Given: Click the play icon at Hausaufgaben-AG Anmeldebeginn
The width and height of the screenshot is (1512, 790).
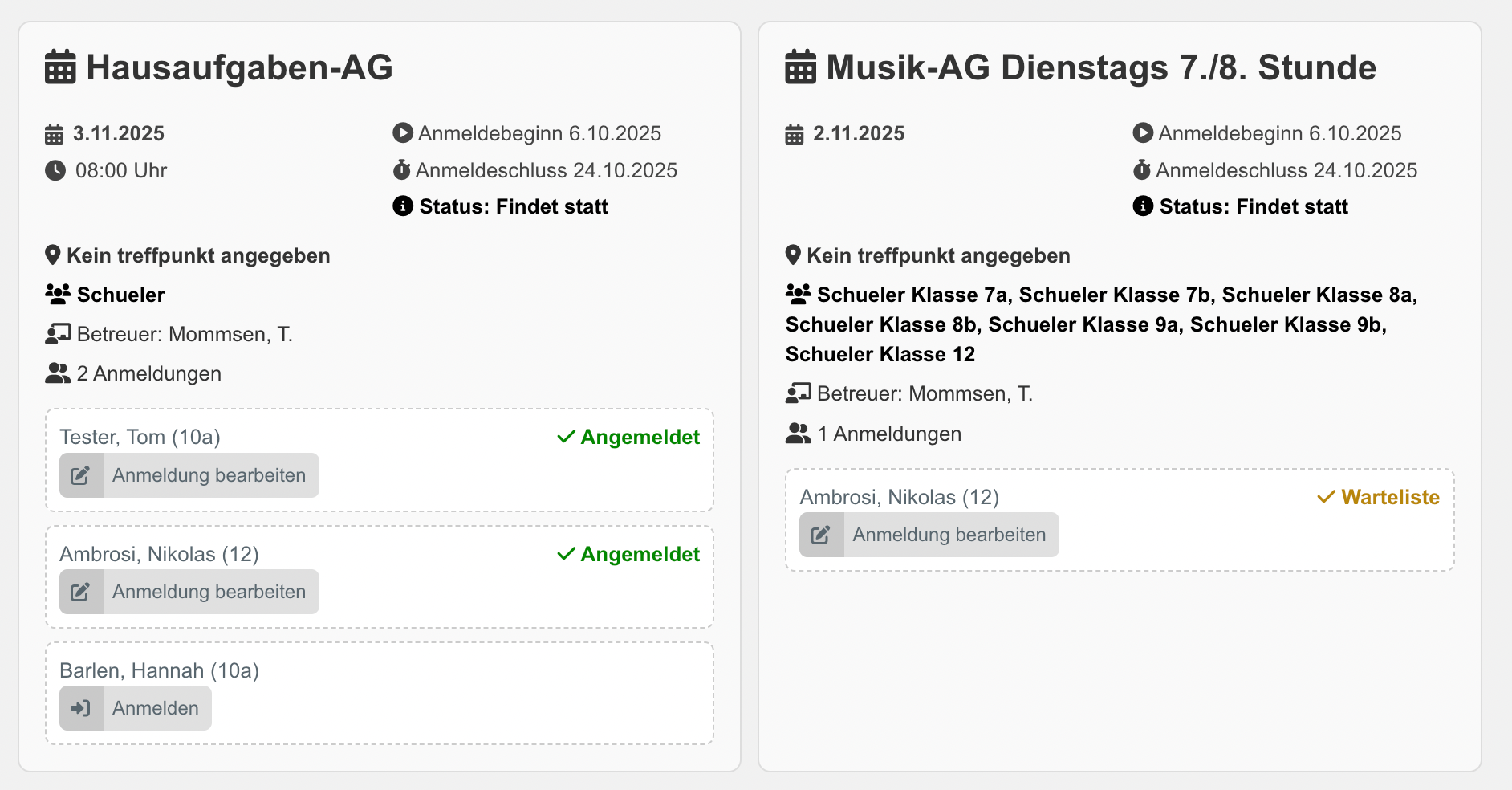Looking at the screenshot, I should coord(403,133).
